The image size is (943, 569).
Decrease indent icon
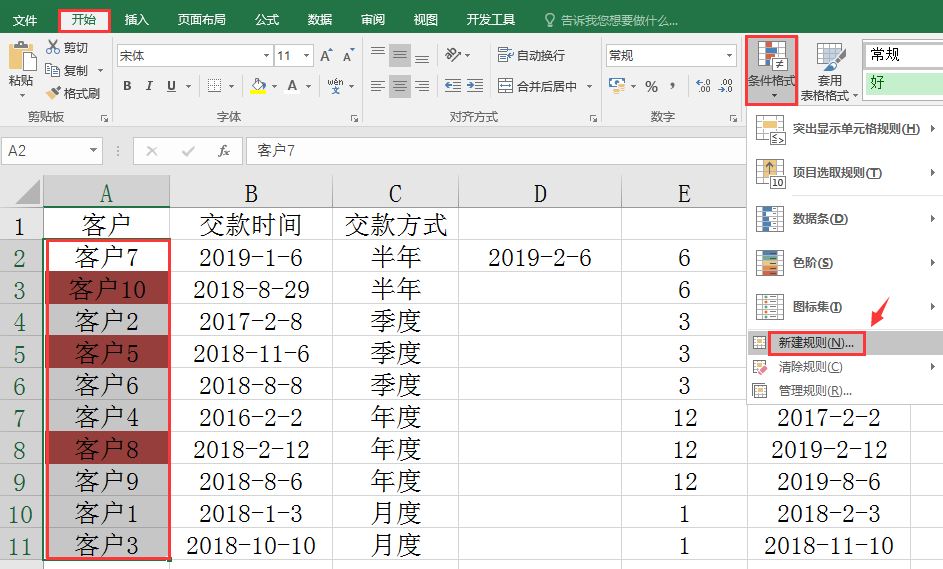coord(453,86)
